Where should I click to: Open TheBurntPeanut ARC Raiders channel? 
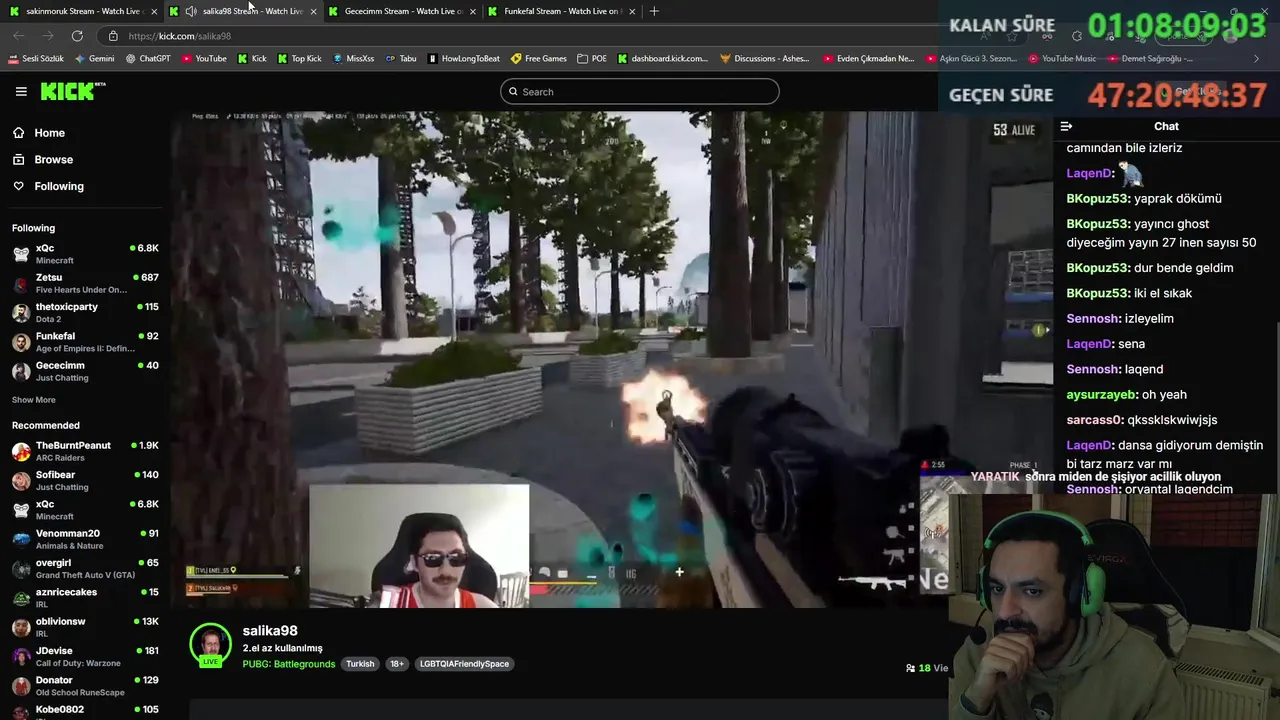[85, 451]
